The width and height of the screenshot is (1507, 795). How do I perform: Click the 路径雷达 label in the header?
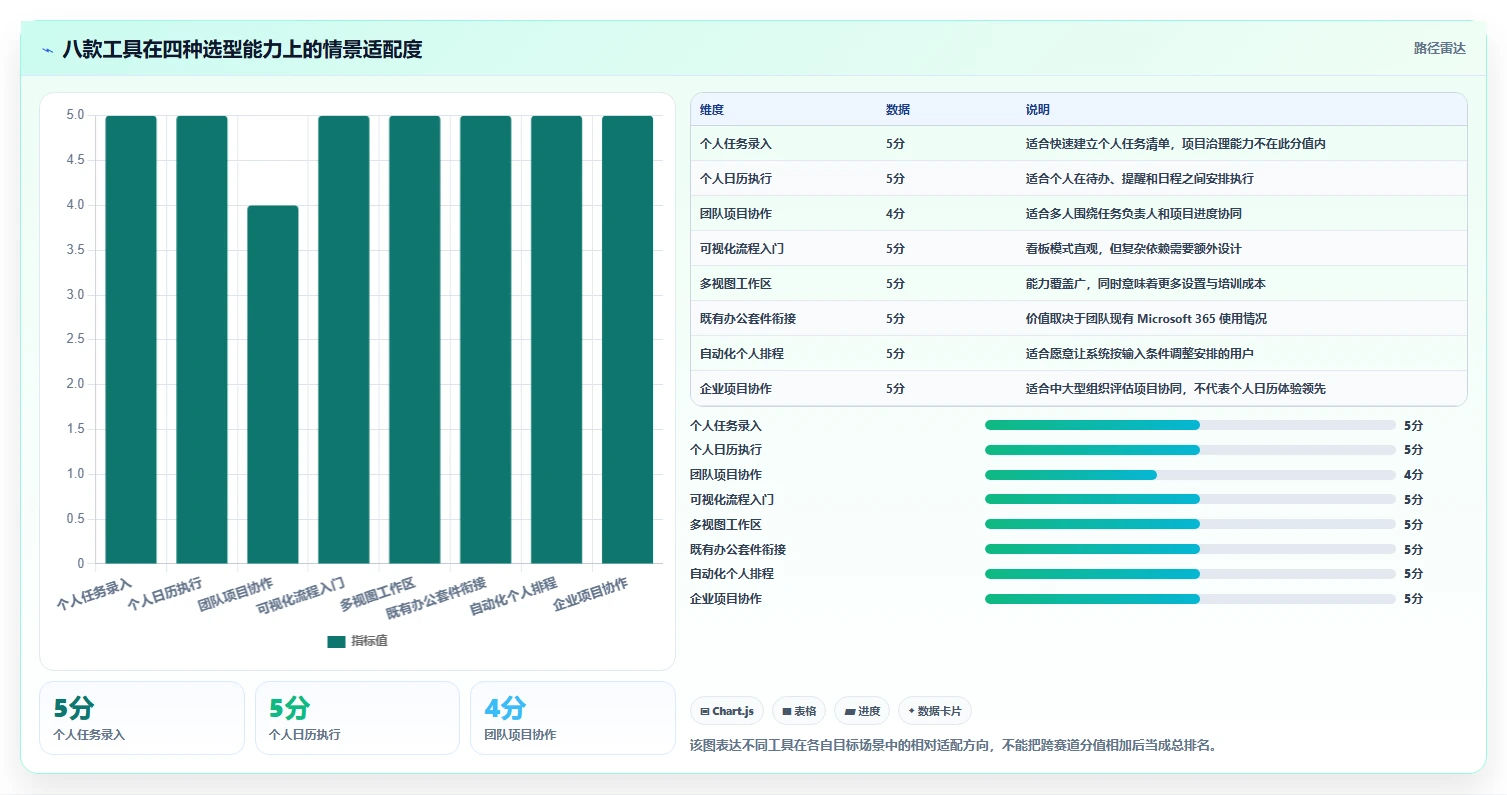(x=1439, y=49)
